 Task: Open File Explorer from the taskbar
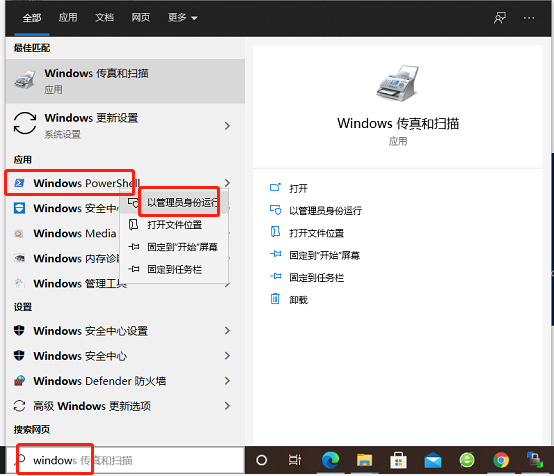(364, 460)
